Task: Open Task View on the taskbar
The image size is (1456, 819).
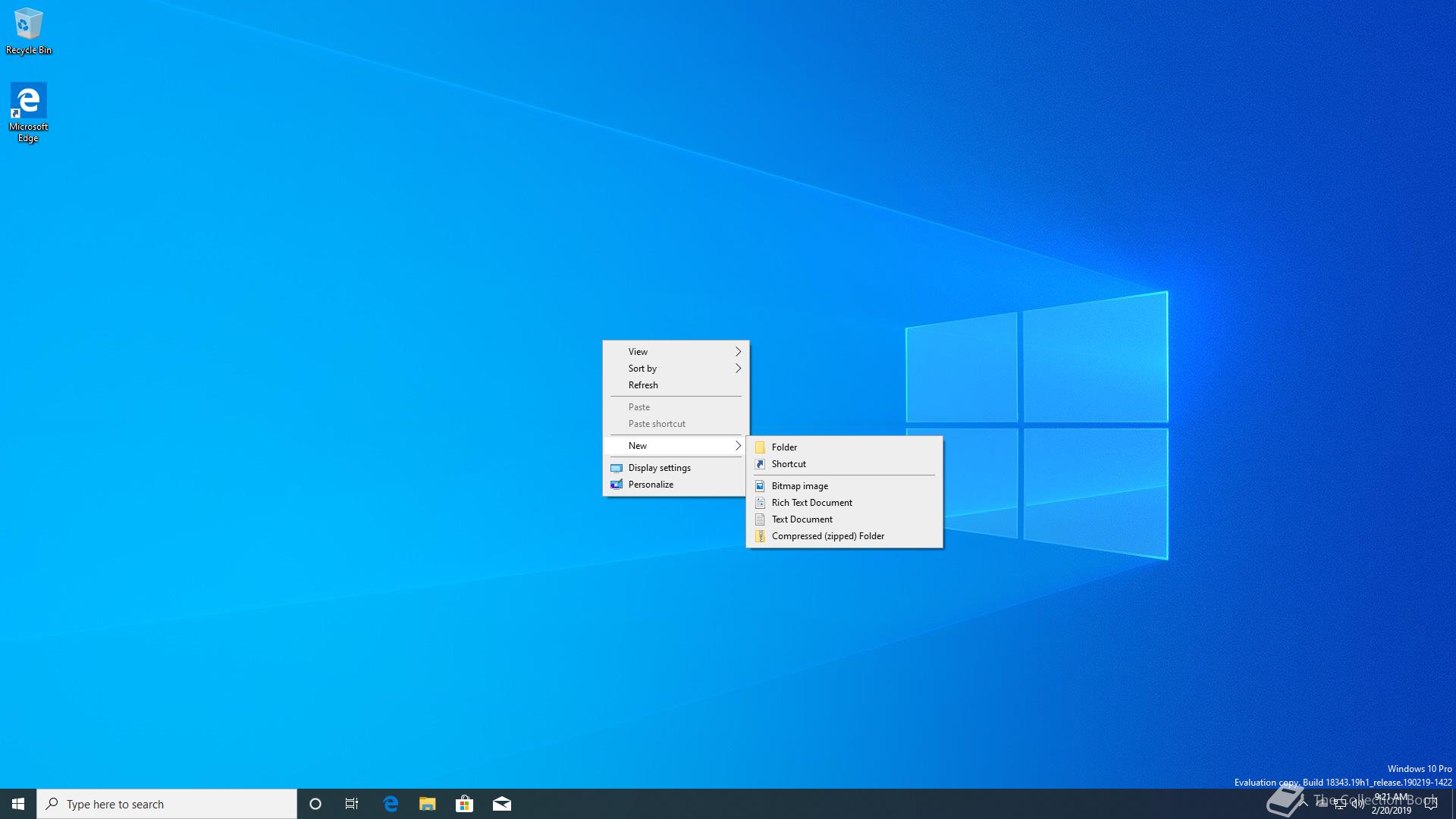Action: click(x=352, y=804)
